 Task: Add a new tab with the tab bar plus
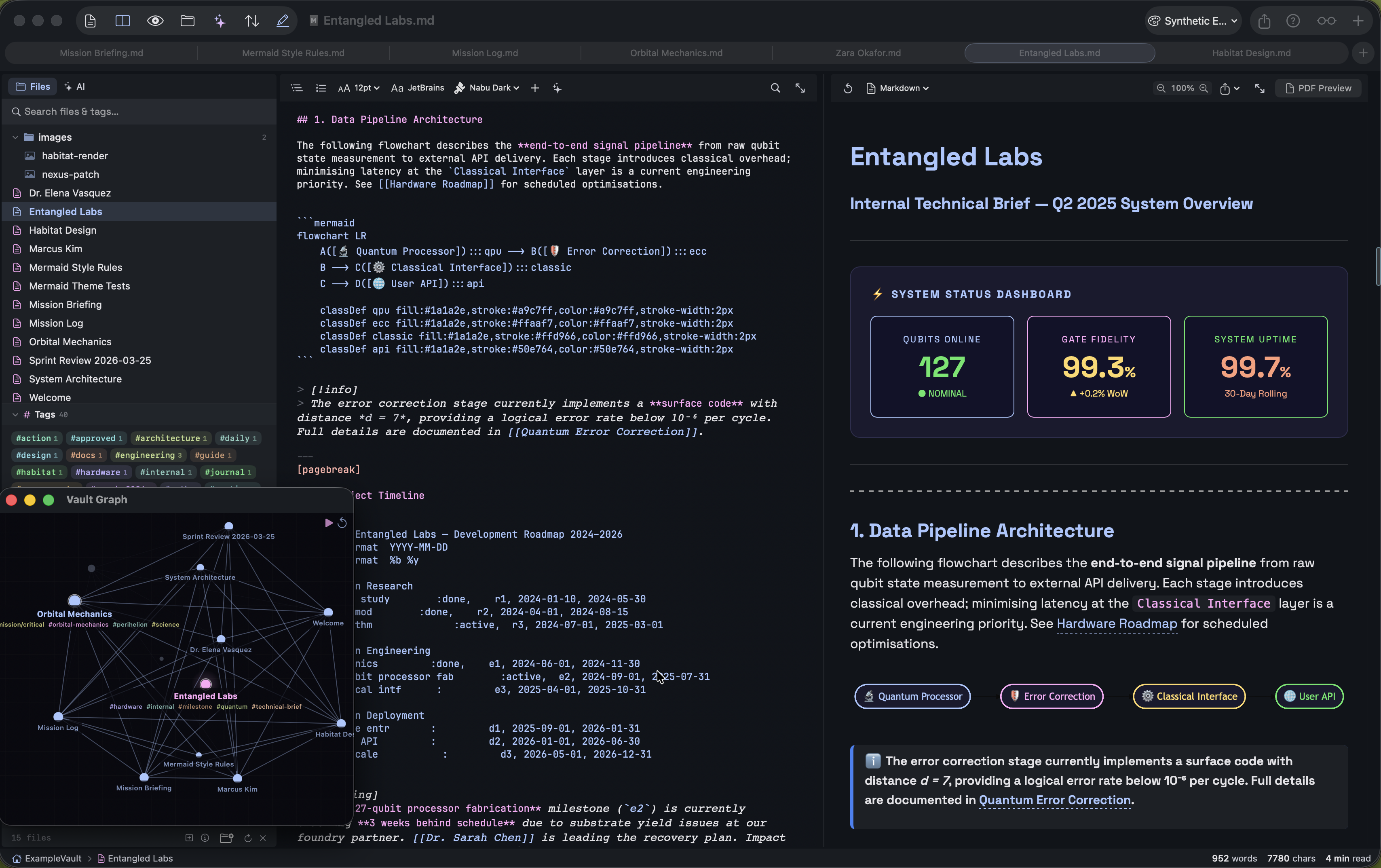coord(1363,53)
